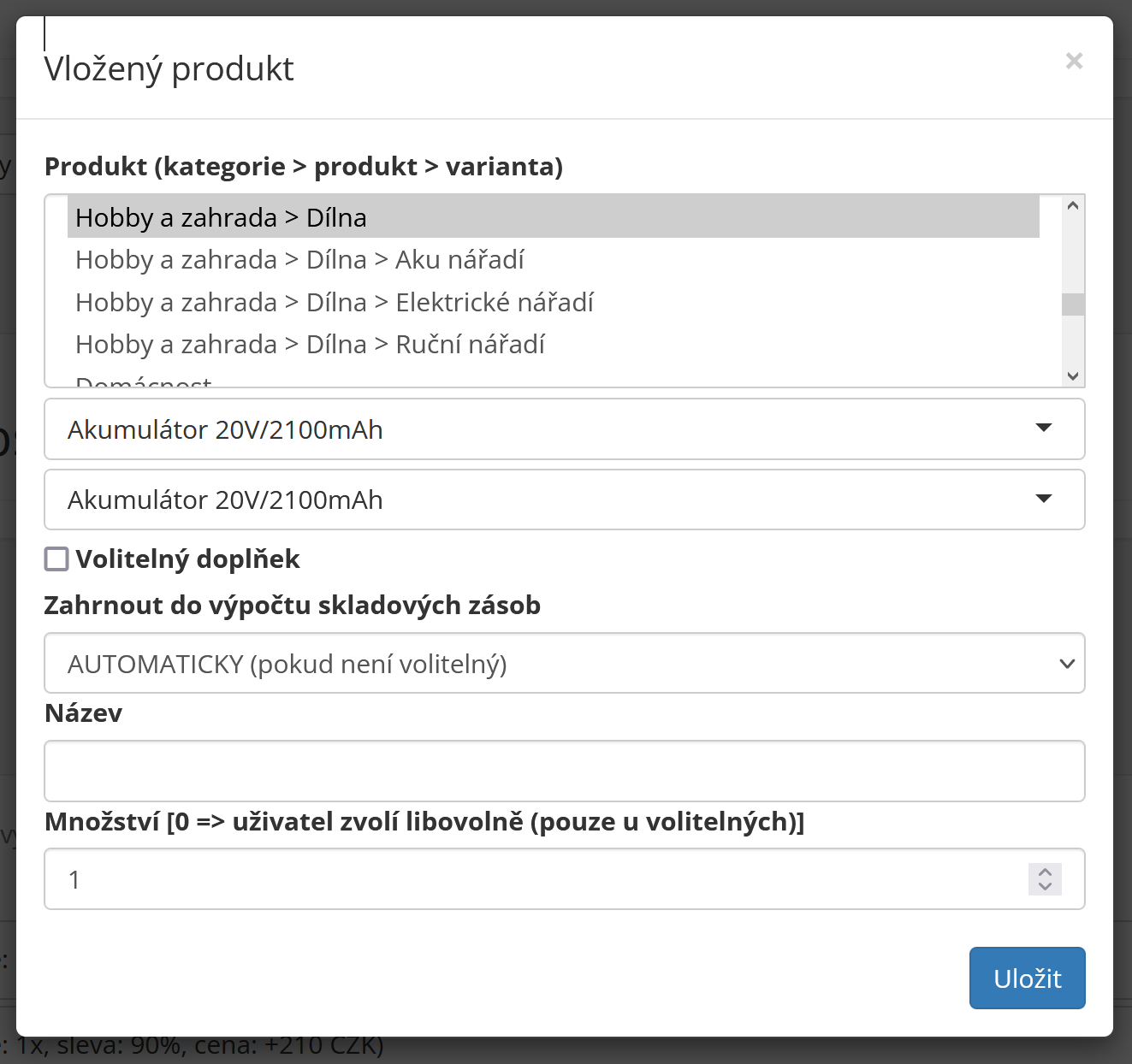Click the Uložit button
The height and width of the screenshot is (1064, 1132).
1028,978
